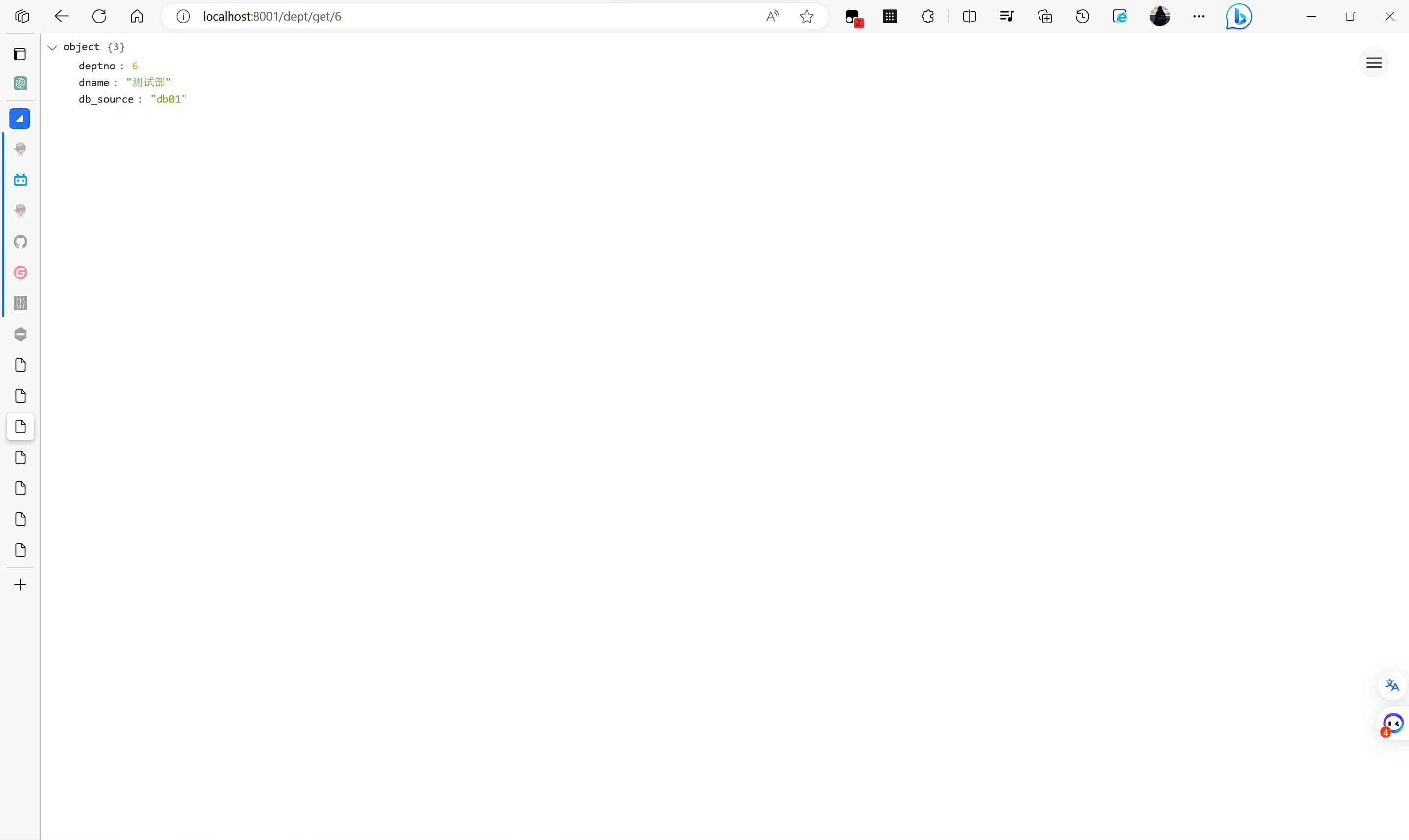Open the Extensions puzzle icon
The height and width of the screenshot is (840, 1409).
927,17
